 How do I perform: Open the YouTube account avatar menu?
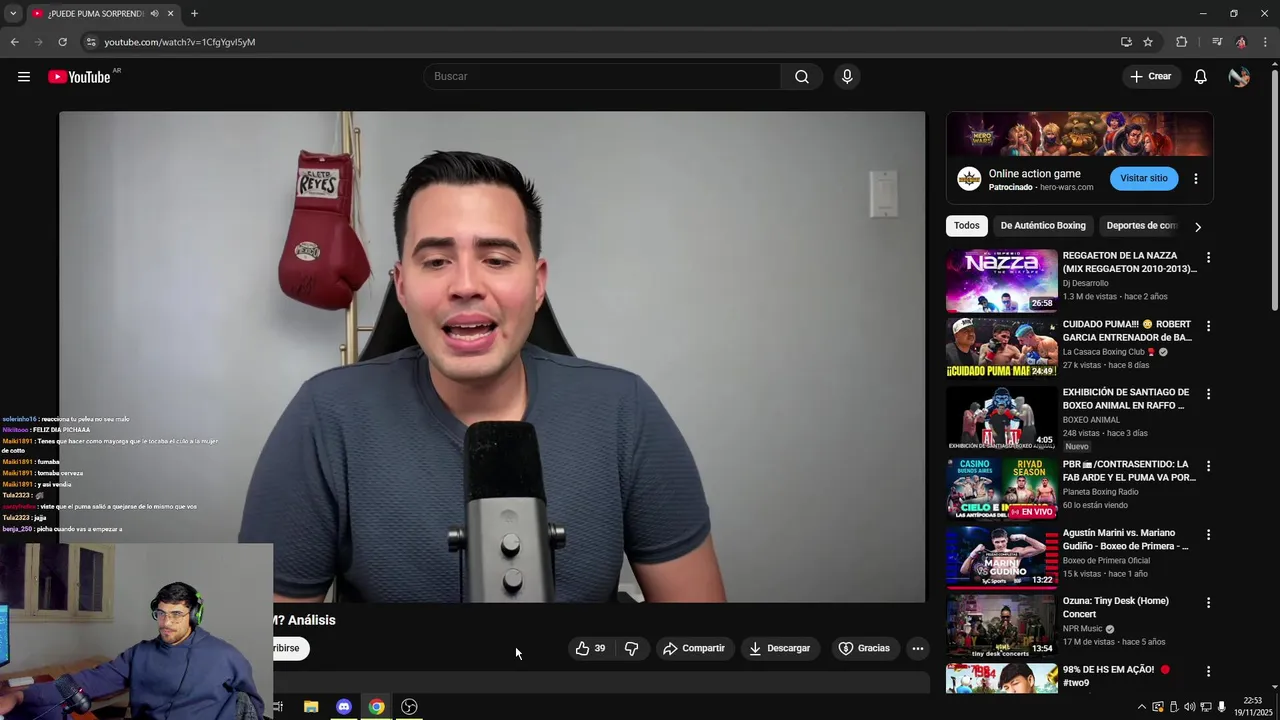pyautogui.click(x=1239, y=77)
